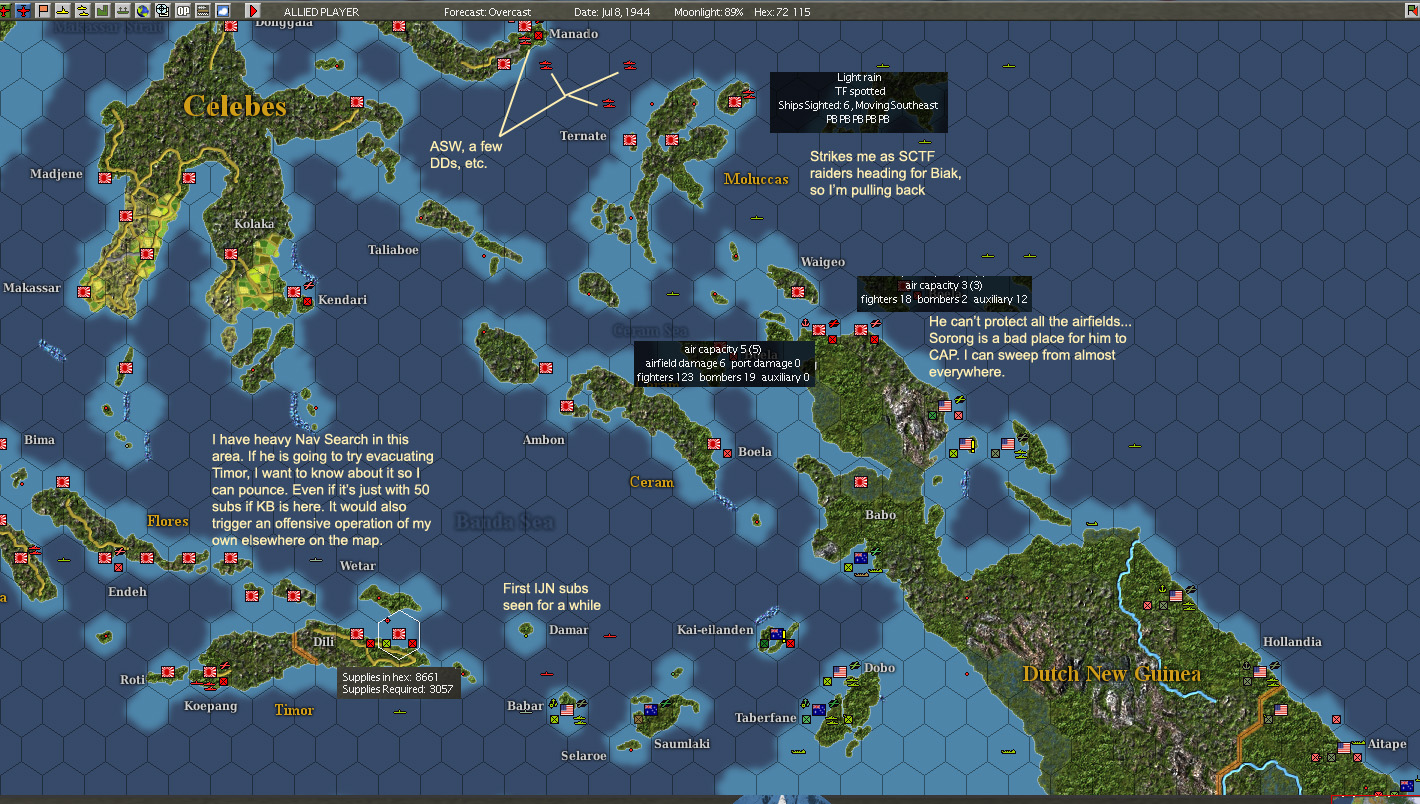The height and width of the screenshot is (804, 1420).
Task: Click the Flores island label
Action: [167, 521]
